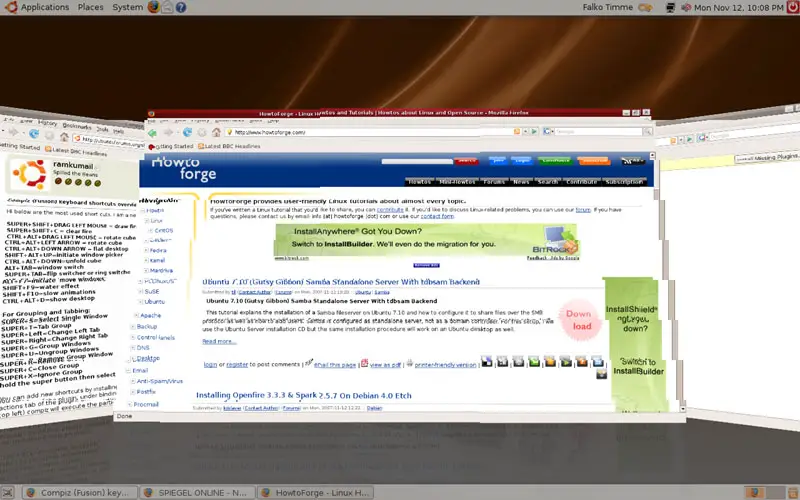Click Home icon in Compiz Fusion forum window

[64, 137]
